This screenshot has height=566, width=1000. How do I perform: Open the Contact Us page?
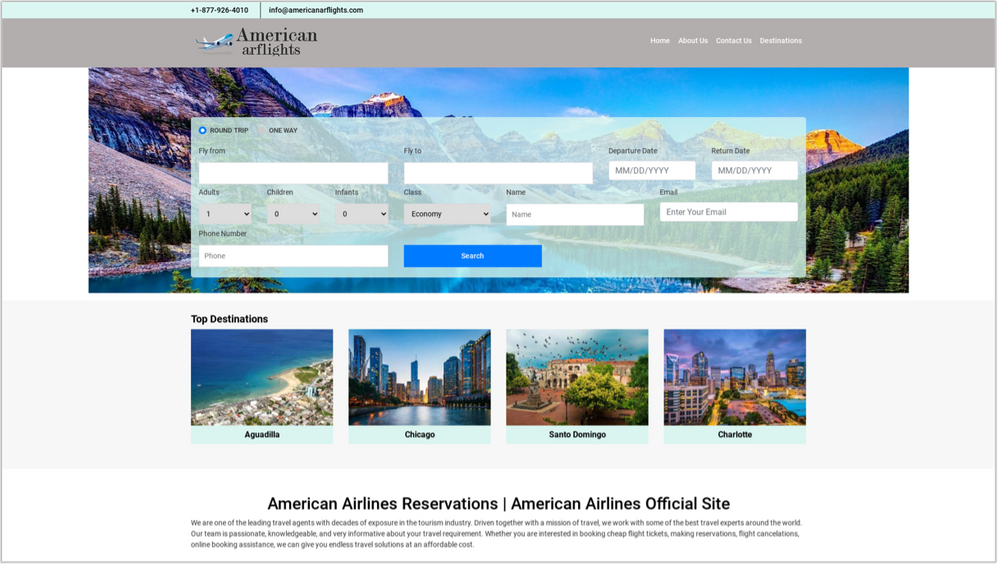(x=735, y=41)
